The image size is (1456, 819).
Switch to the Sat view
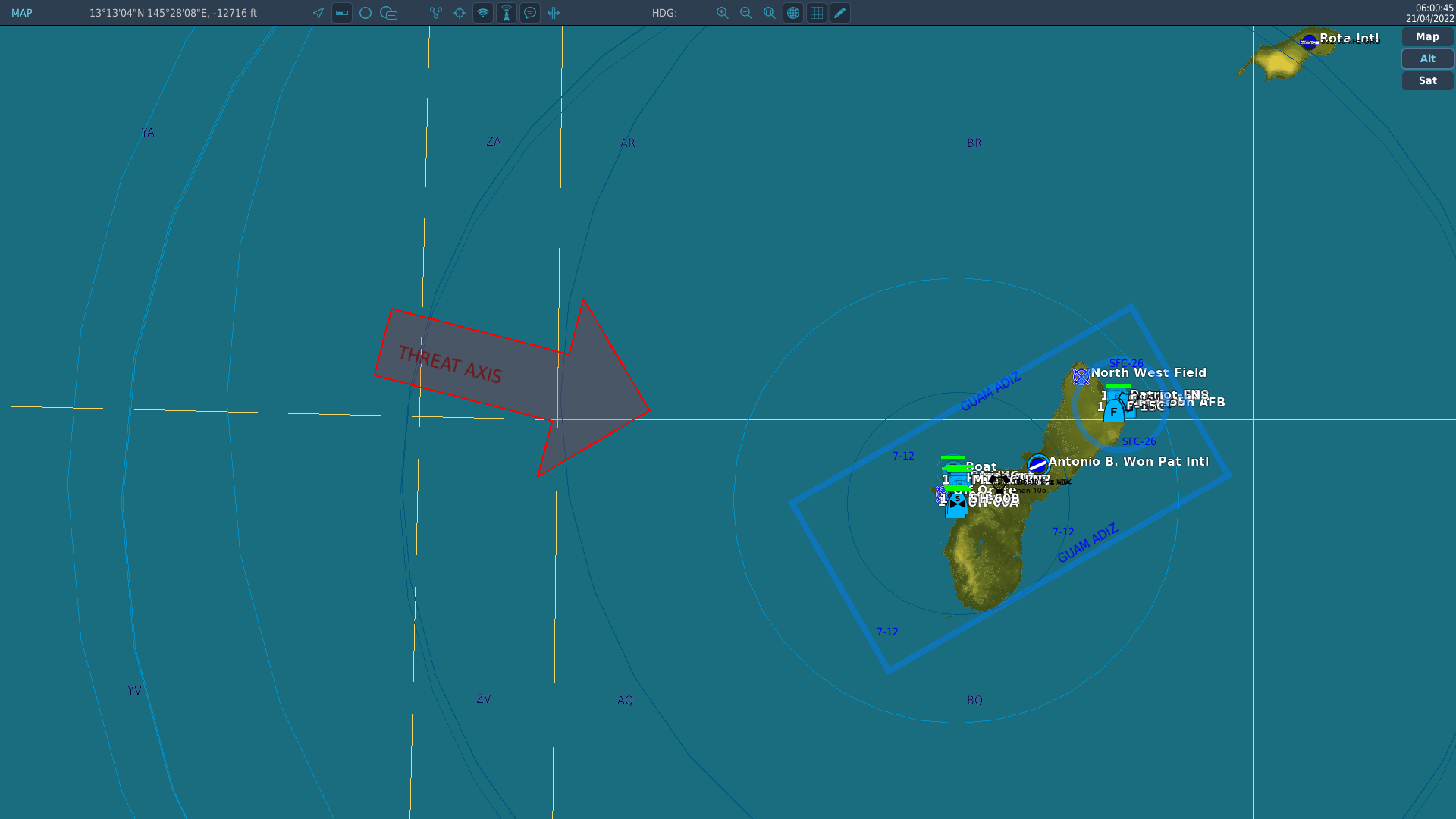coord(1427,80)
